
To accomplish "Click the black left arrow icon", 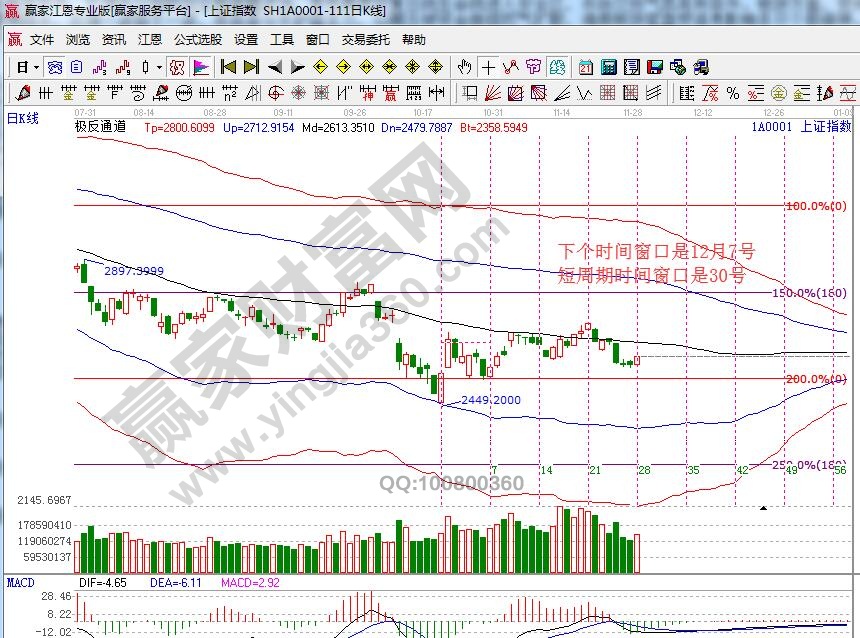I will 275,67.
